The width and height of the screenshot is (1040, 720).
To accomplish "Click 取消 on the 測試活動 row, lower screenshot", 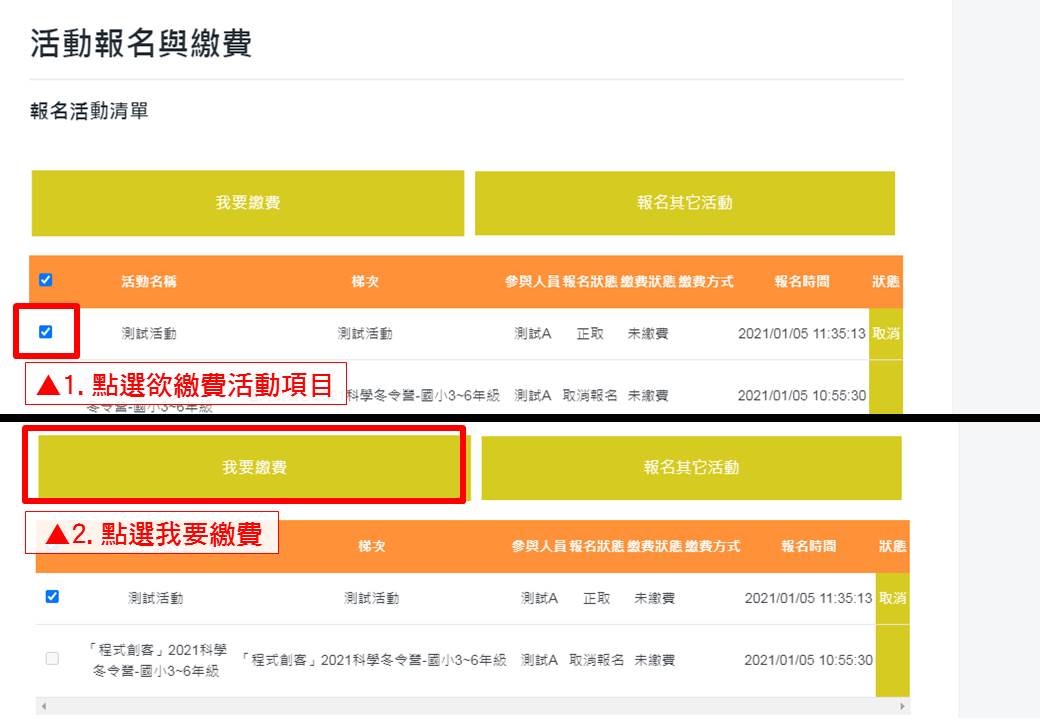I will [x=893, y=598].
